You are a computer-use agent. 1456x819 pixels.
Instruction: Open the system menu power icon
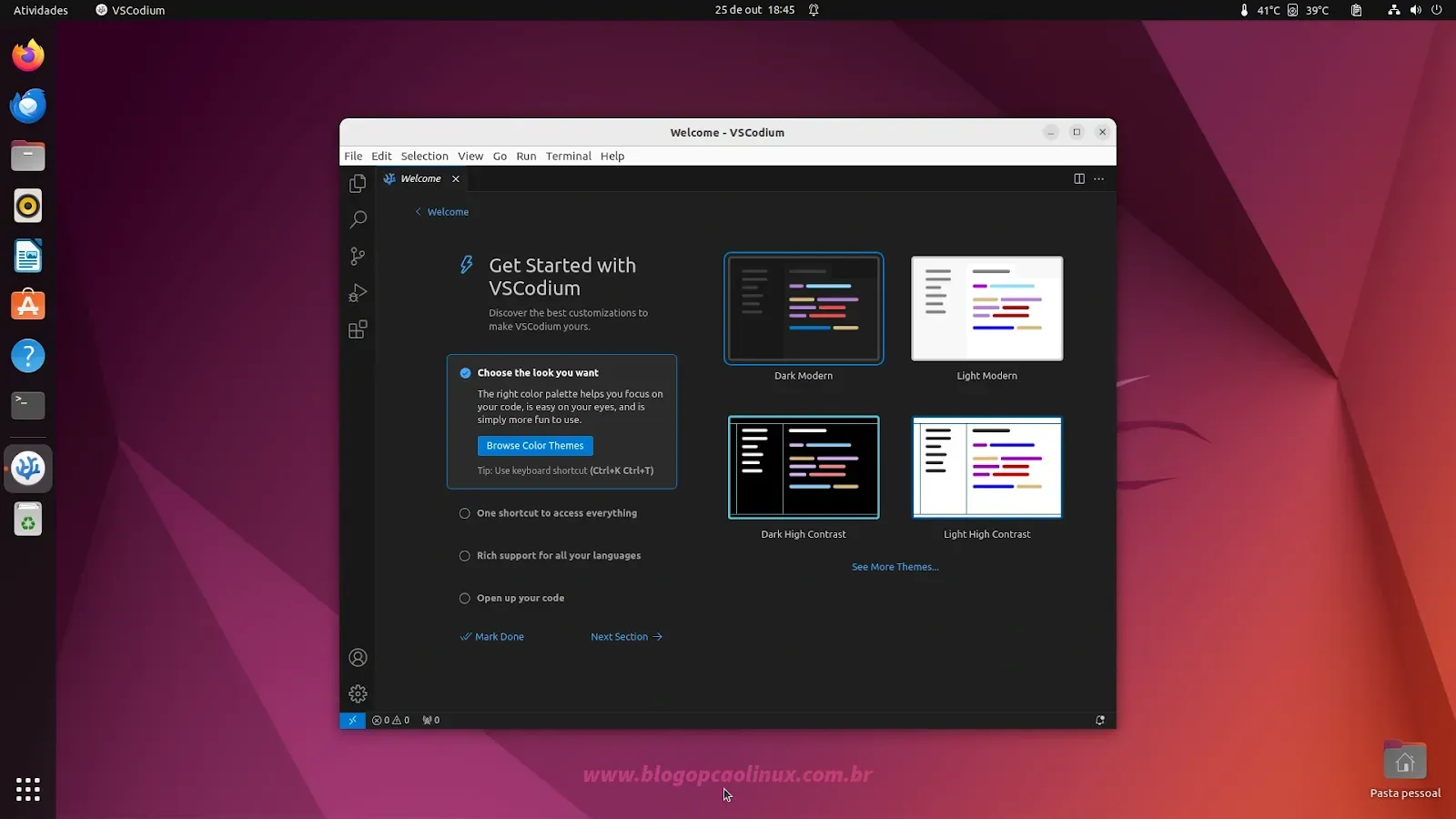[x=1437, y=10]
